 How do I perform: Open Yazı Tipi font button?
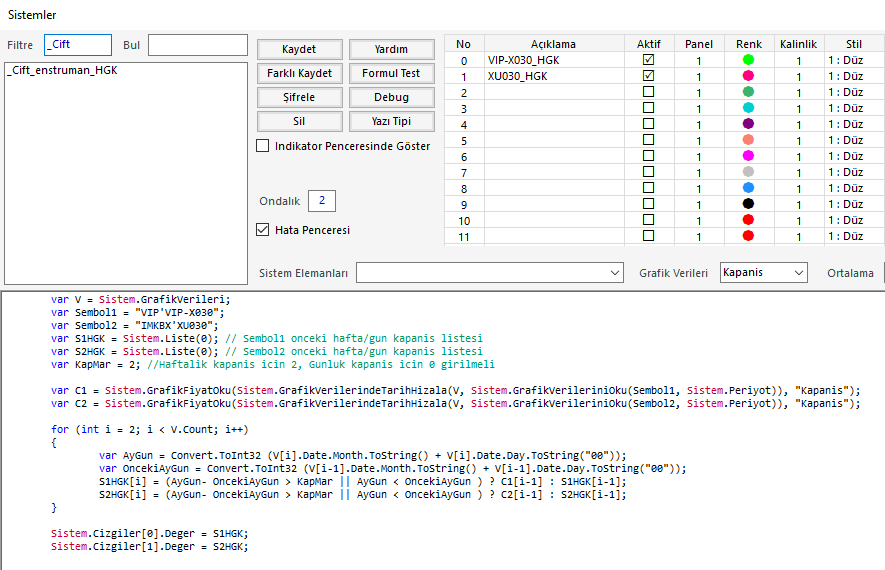click(391, 121)
